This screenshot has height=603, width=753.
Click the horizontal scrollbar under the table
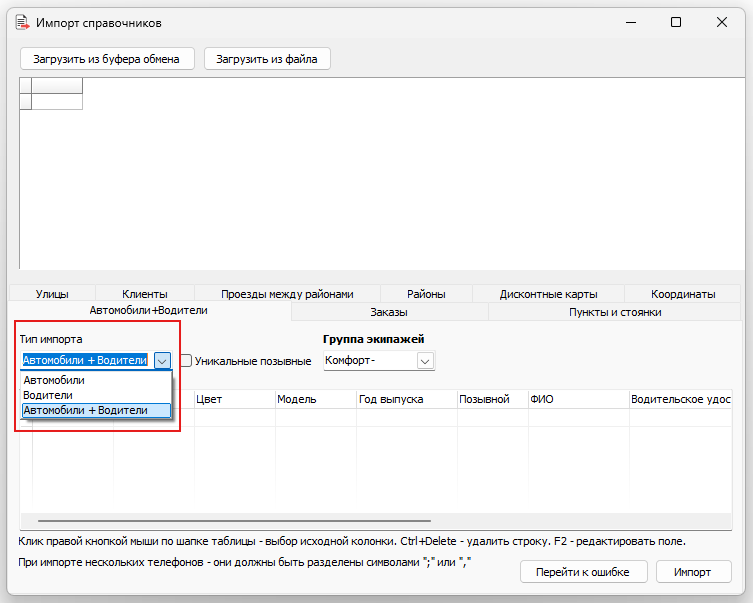pyautogui.click(x=234, y=521)
